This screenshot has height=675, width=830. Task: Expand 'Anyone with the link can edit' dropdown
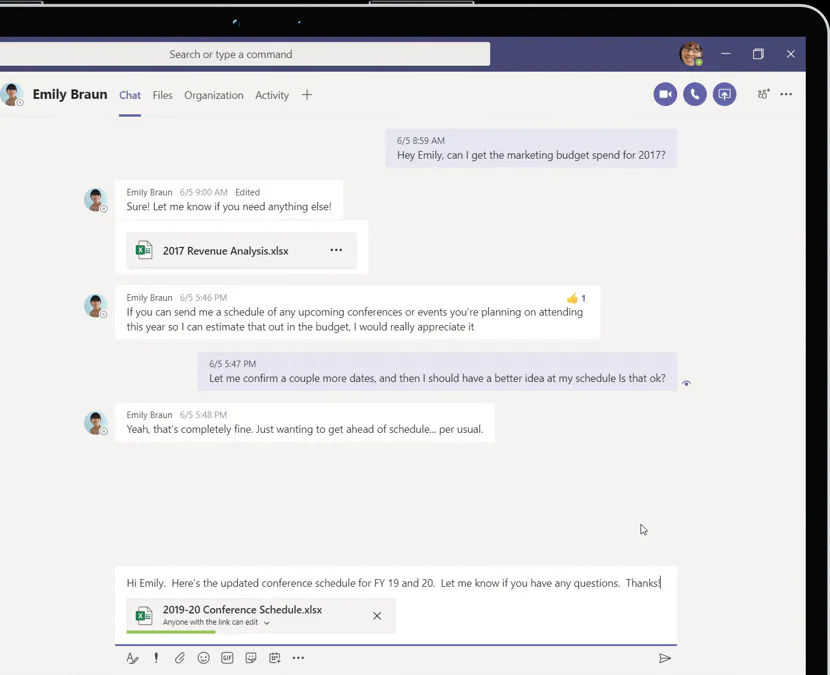coord(266,623)
